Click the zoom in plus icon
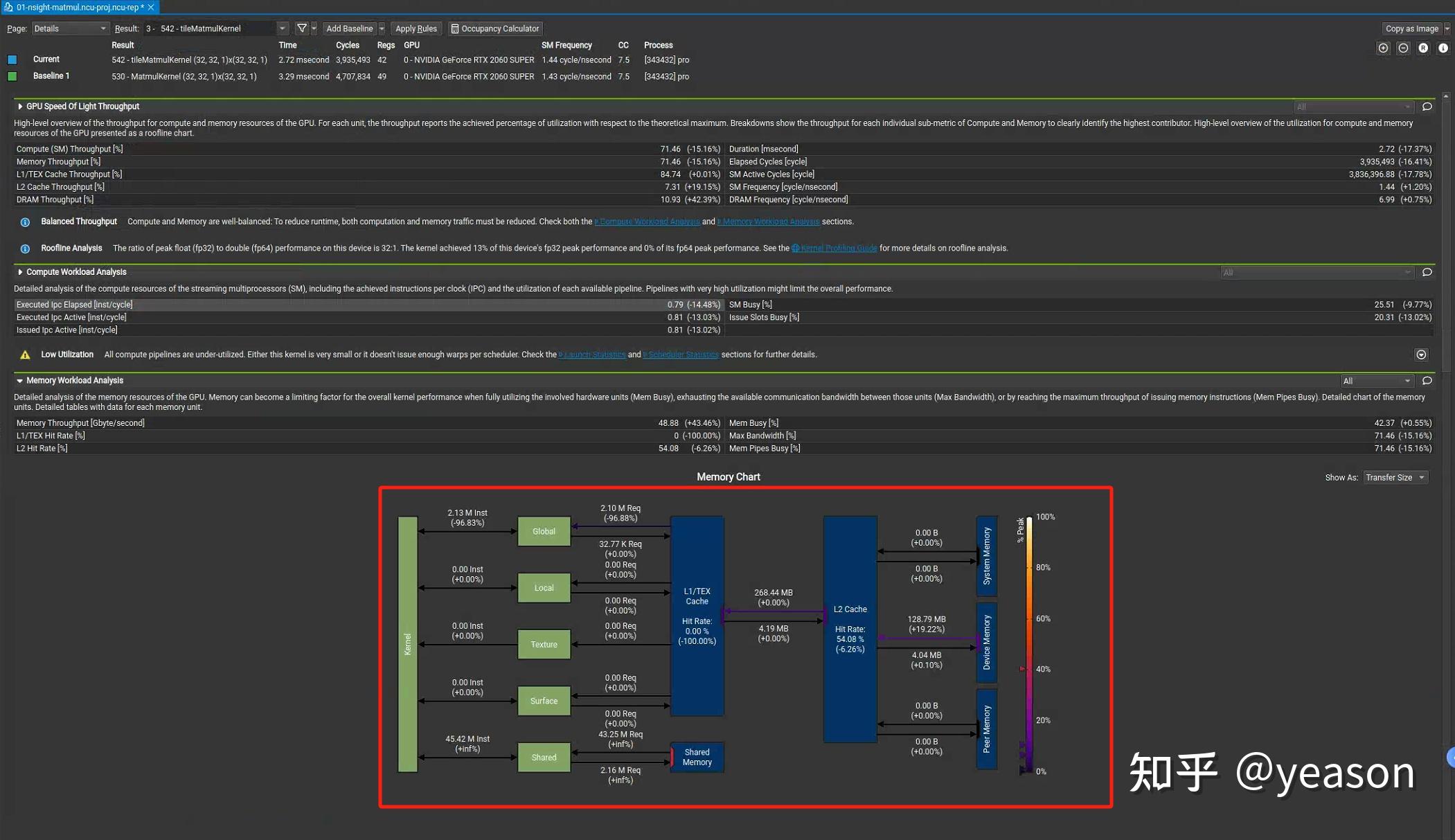This screenshot has width=1455, height=840. coord(1383,48)
